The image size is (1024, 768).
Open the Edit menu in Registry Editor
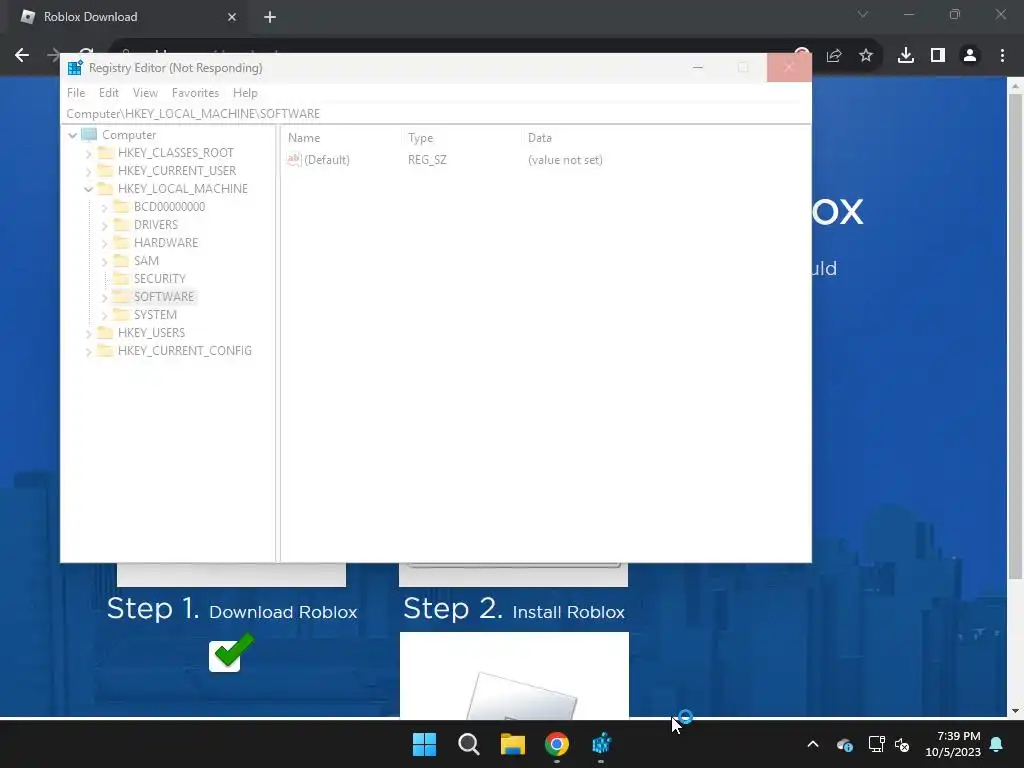tap(108, 93)
